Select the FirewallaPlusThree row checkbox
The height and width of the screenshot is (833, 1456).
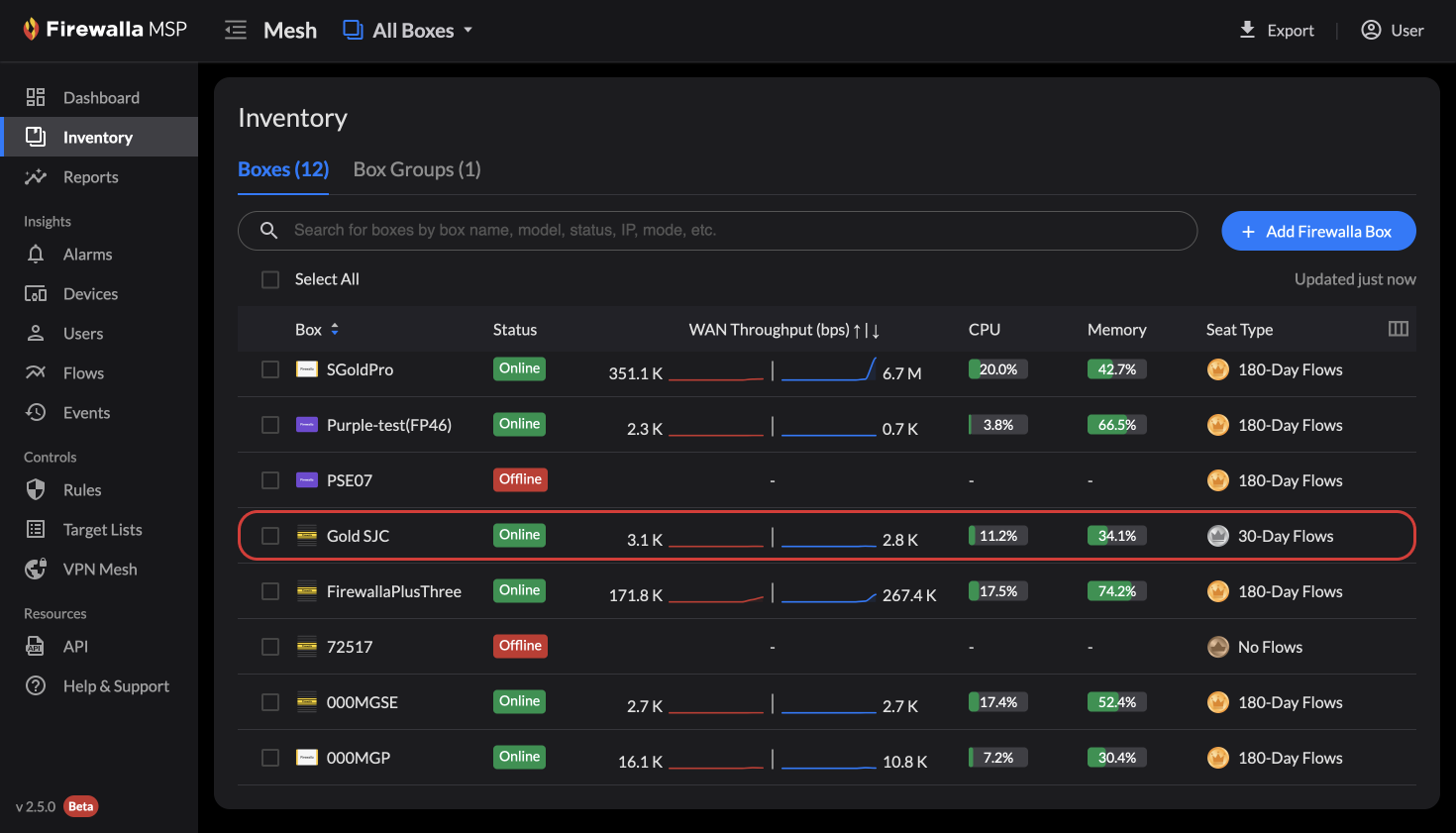270,591
